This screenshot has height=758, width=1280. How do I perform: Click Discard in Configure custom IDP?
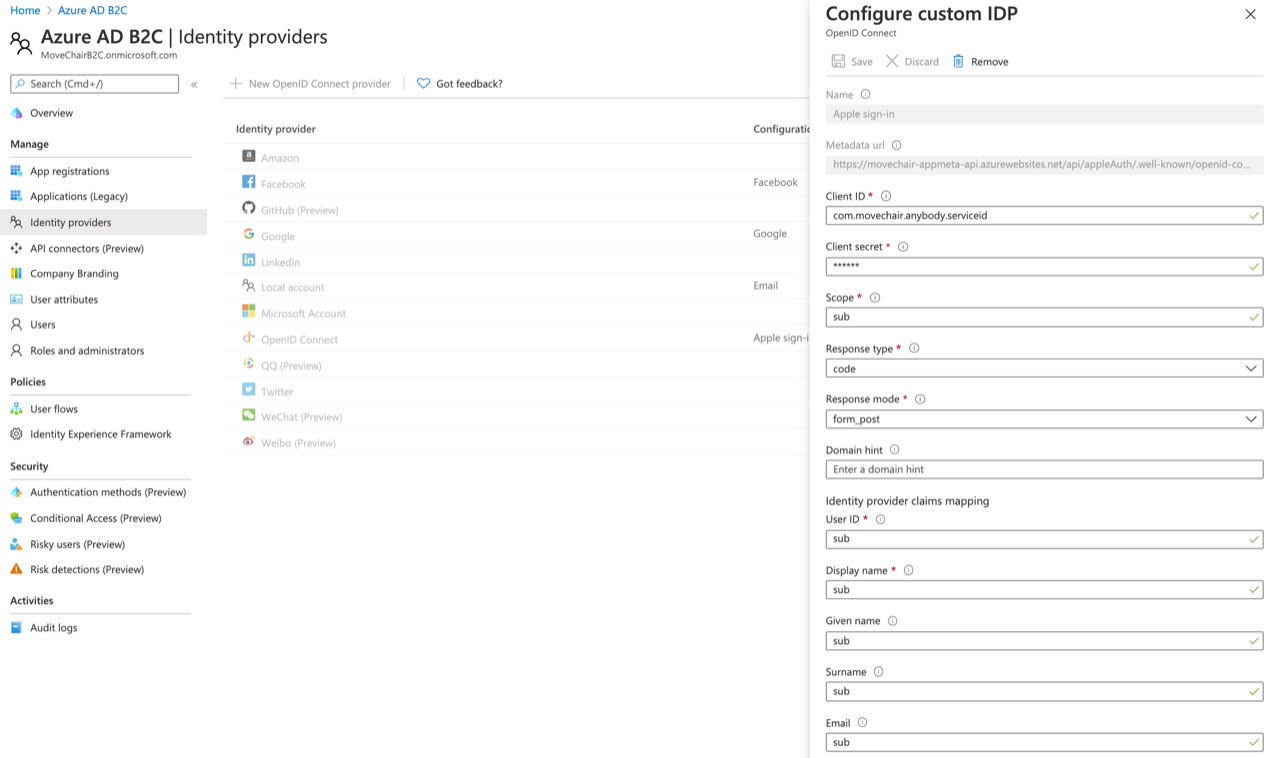912,61
